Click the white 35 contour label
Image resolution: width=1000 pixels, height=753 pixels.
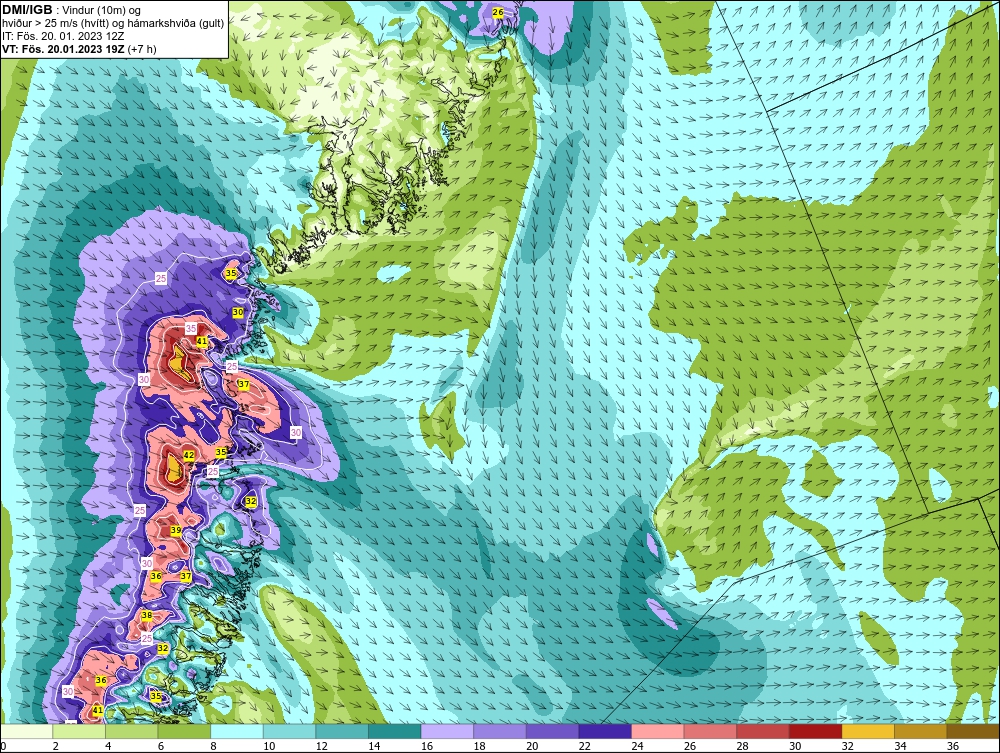pos(191,328)
